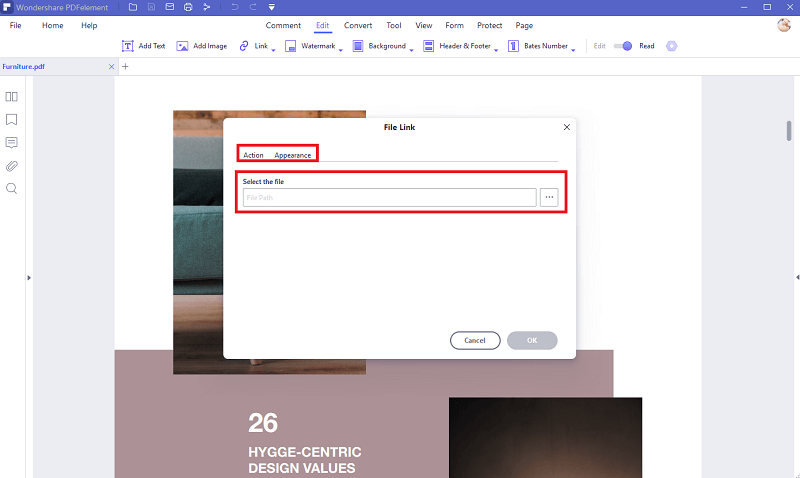Open the Help menu
The image size is (800, 478).
point(89,25)
